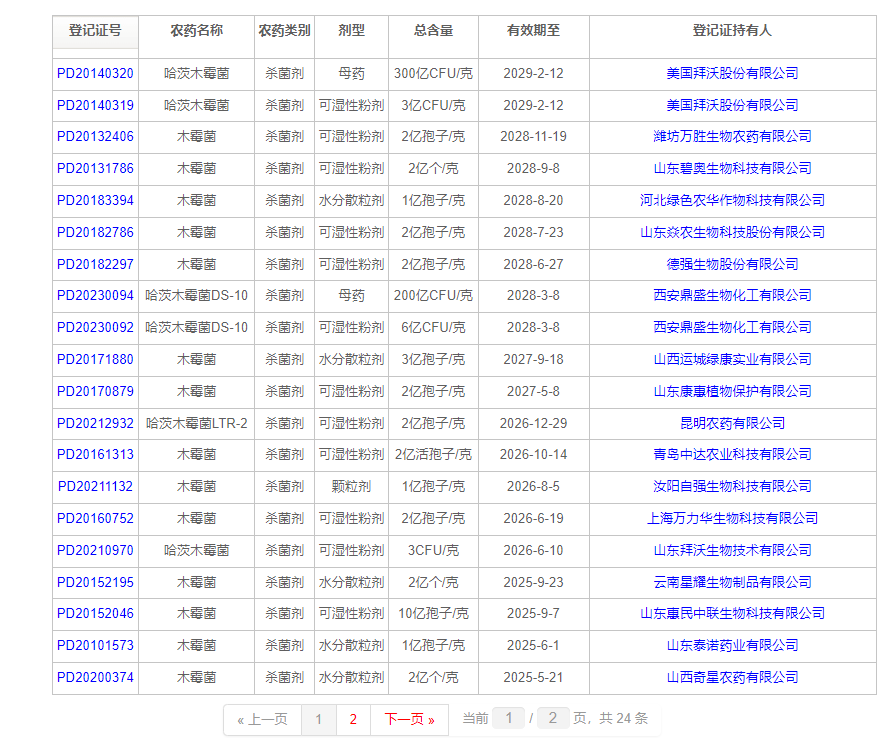This screenshot has height=738, width=885.
Task: Open registration record PD20140320
Action: (x=94, y=73)
